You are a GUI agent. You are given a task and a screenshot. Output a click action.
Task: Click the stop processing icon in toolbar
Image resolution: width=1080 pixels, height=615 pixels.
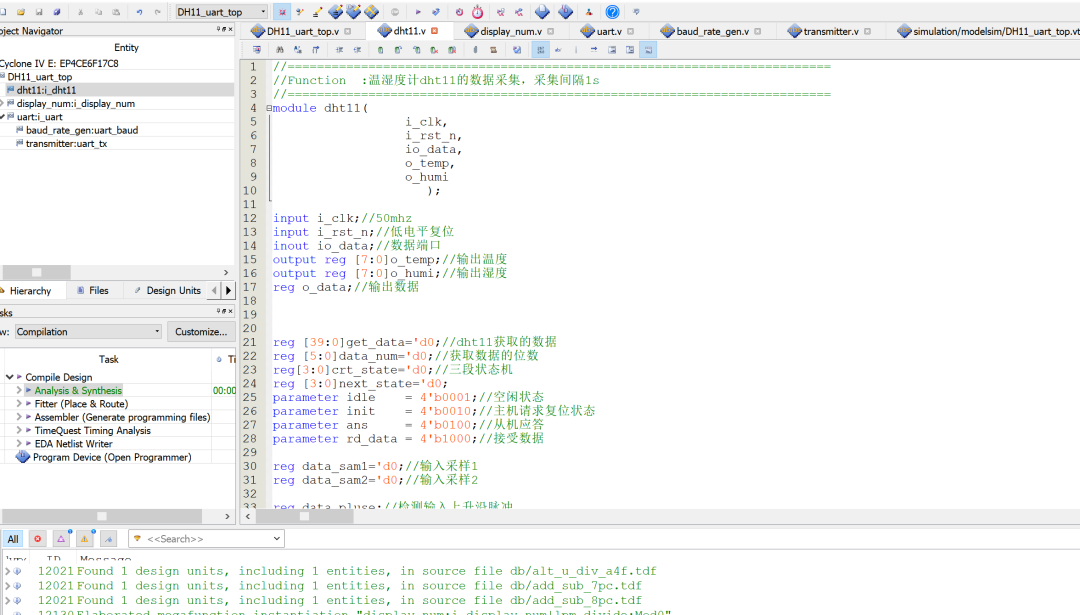pos(395,12)
